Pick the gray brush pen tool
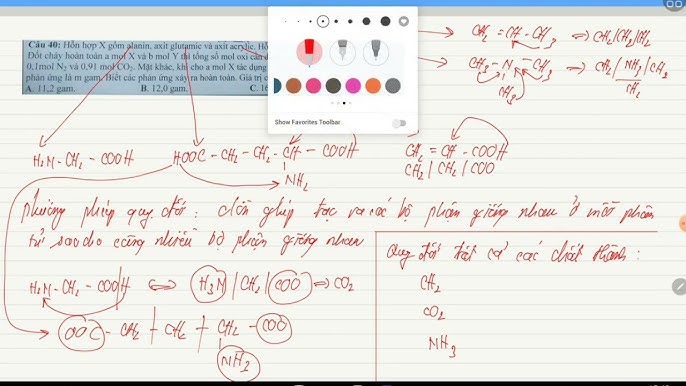Screen dimensions: 686x386 (375, 53)
